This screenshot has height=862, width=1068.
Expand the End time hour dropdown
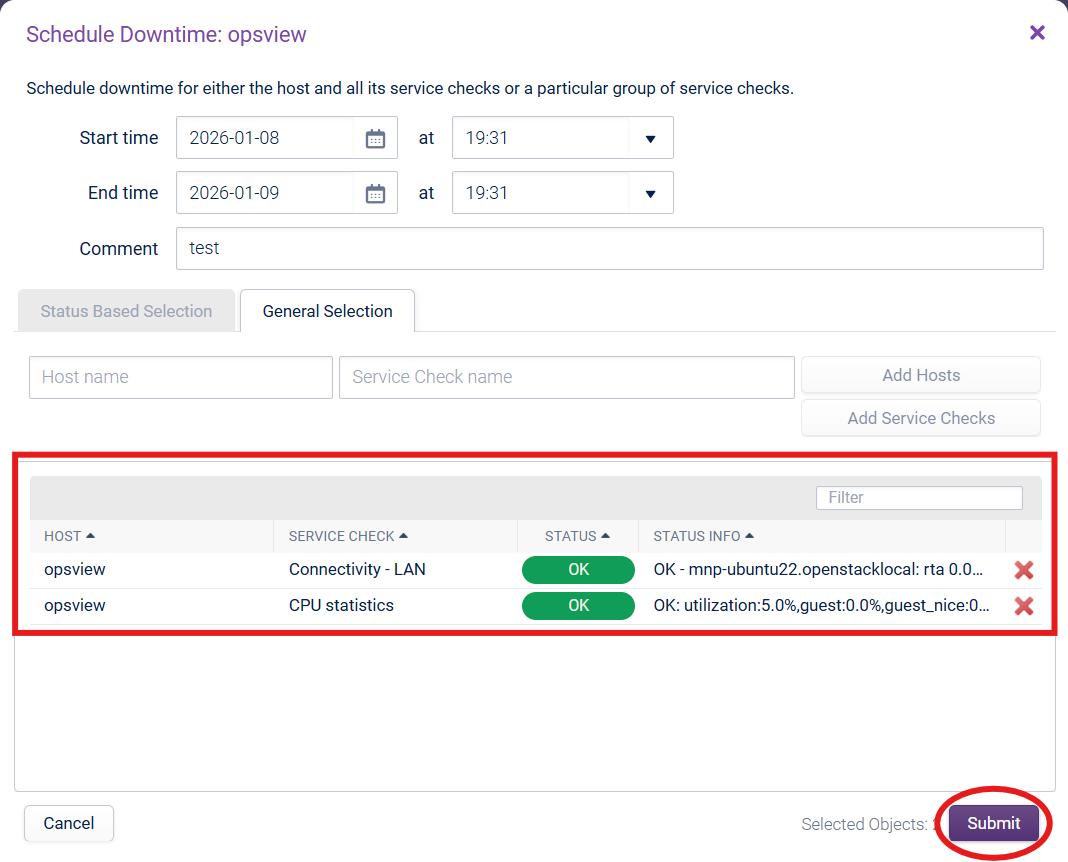pyautogui.click(x=650, y=194)
